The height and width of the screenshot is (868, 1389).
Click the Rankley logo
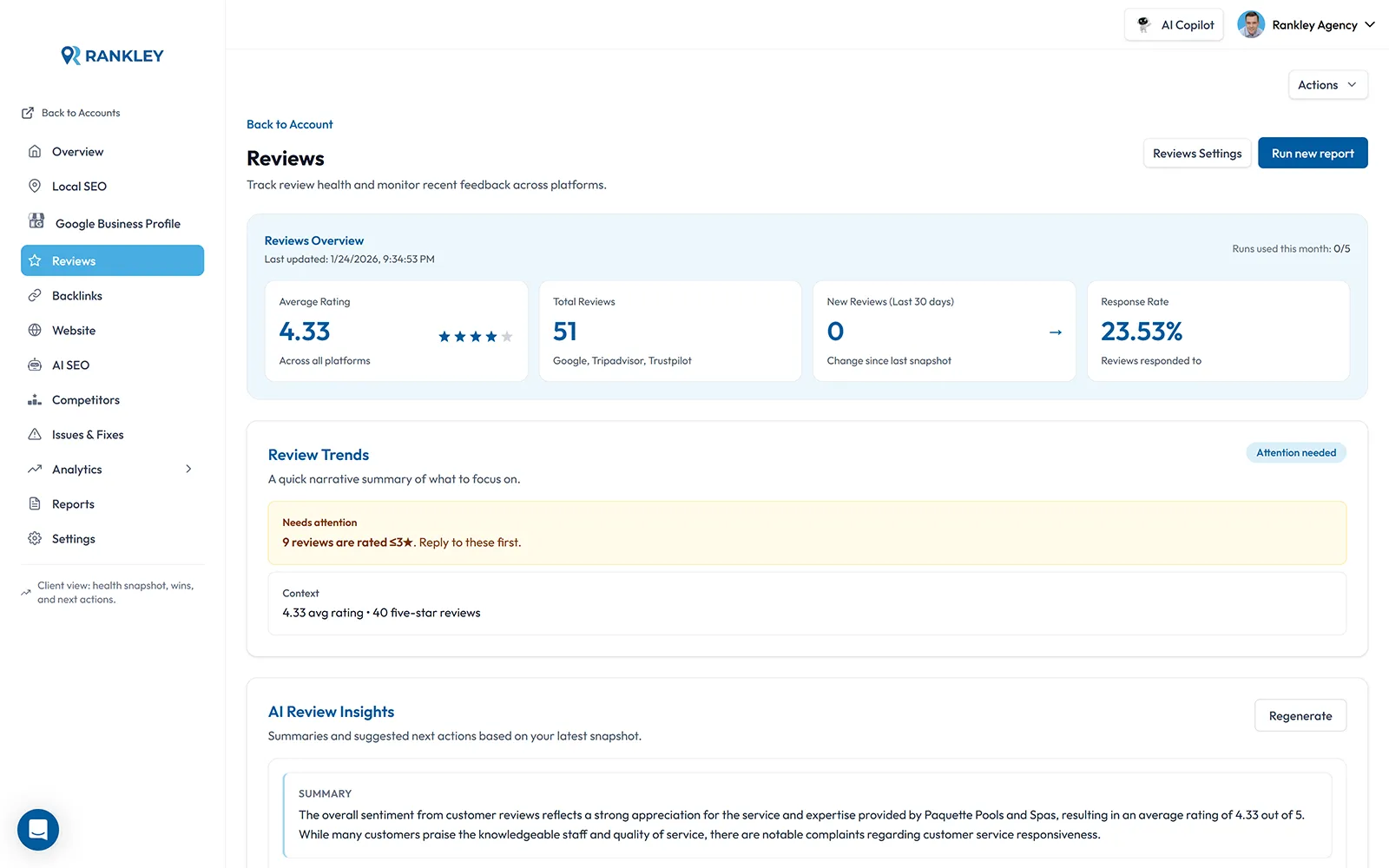click(111, 55)
